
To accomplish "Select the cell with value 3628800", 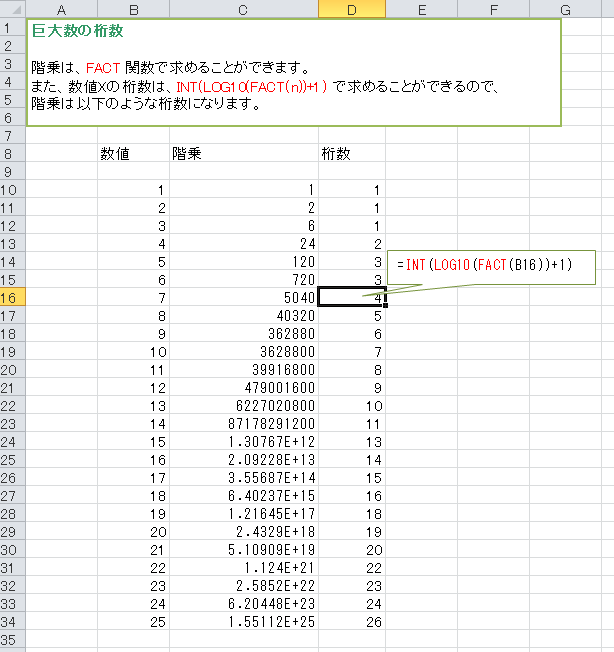I will [243, 351].
